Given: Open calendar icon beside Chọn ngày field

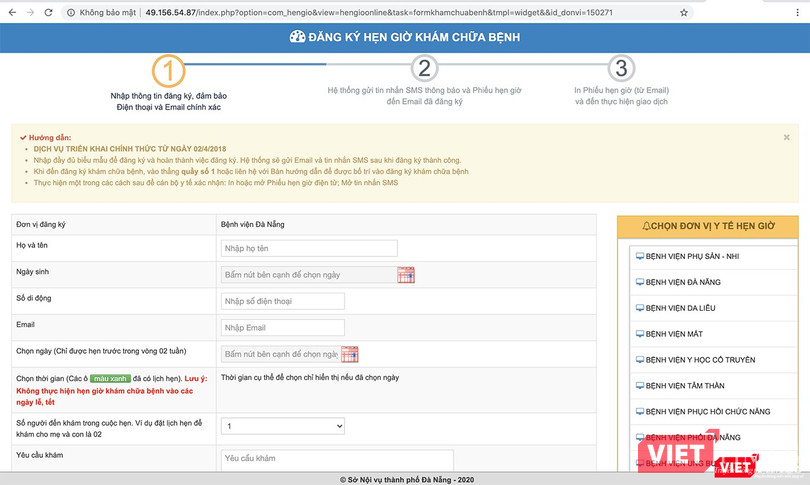Looking at the screenshot, I should [x=350, y=353].
